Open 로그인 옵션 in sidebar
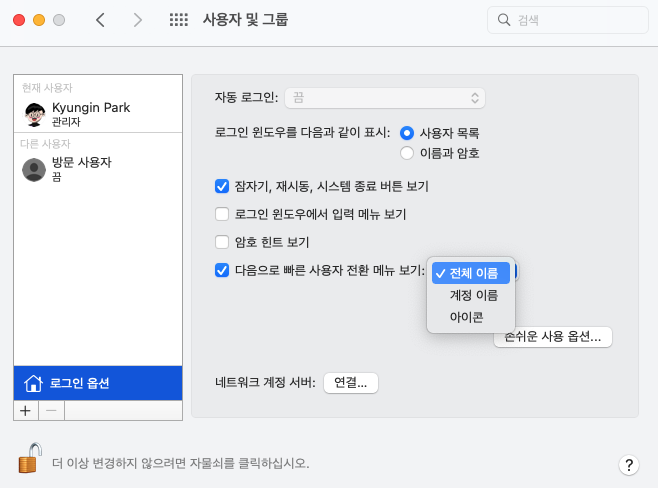658x488 pixels. pyautogui.click(x=98, y=383)
